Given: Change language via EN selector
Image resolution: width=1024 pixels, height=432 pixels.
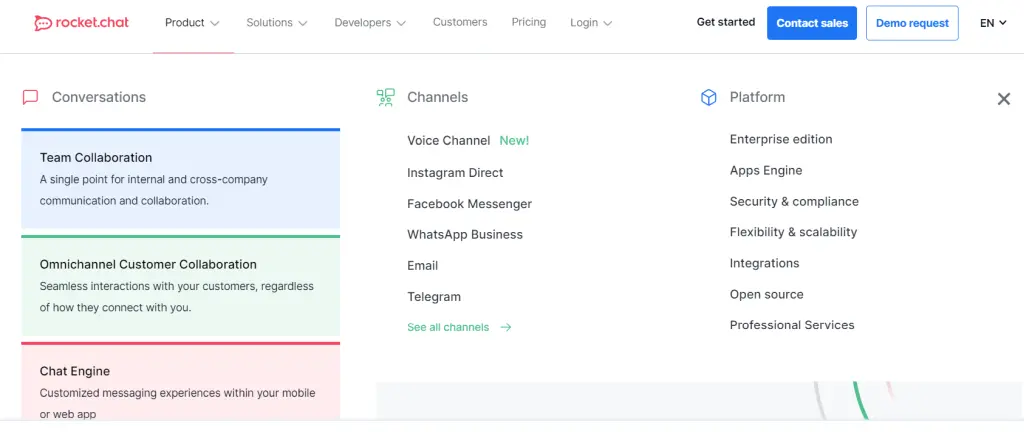Looking at the screenshot, I should (992, 22).
